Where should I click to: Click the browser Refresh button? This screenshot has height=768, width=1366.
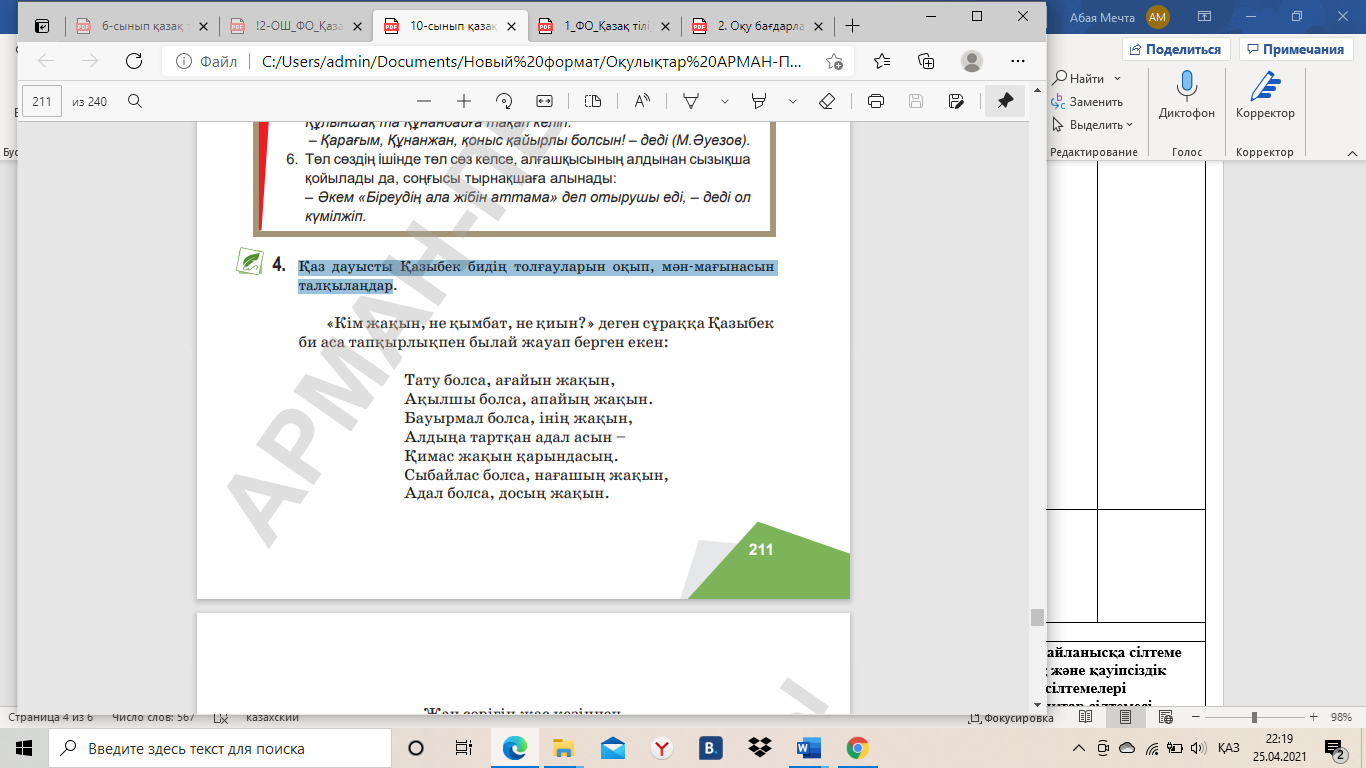pos(133,61)
